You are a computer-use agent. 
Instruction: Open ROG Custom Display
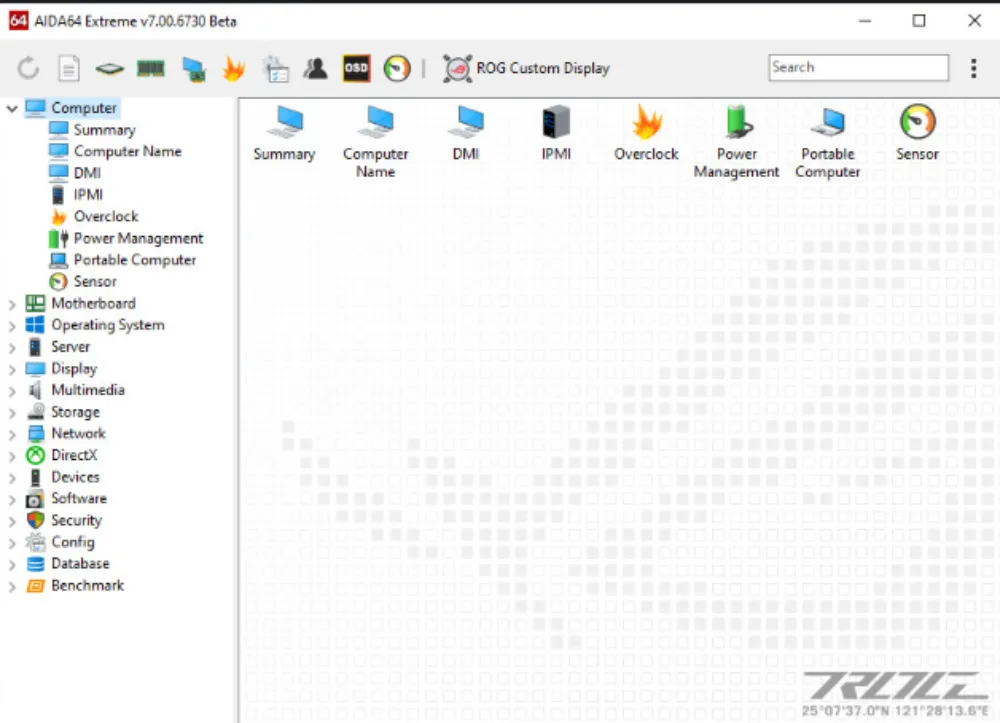click(x=526, y=68)
